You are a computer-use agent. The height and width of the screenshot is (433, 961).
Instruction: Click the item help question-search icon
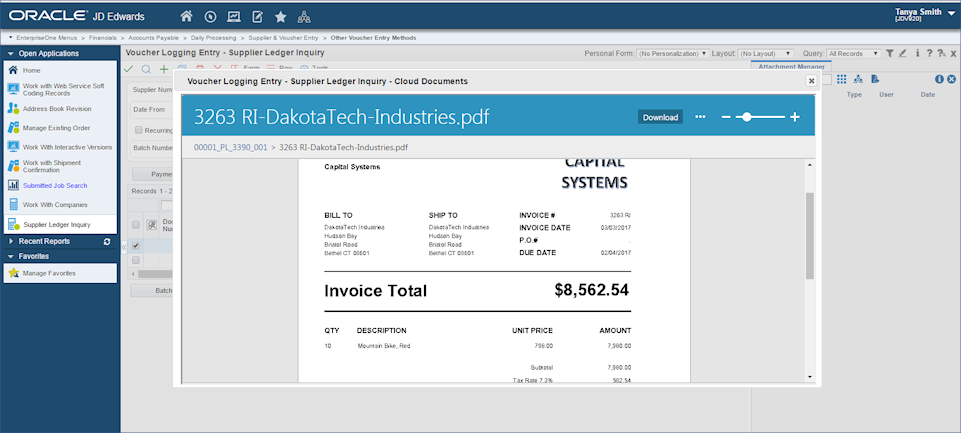click(x=941, y=53)
